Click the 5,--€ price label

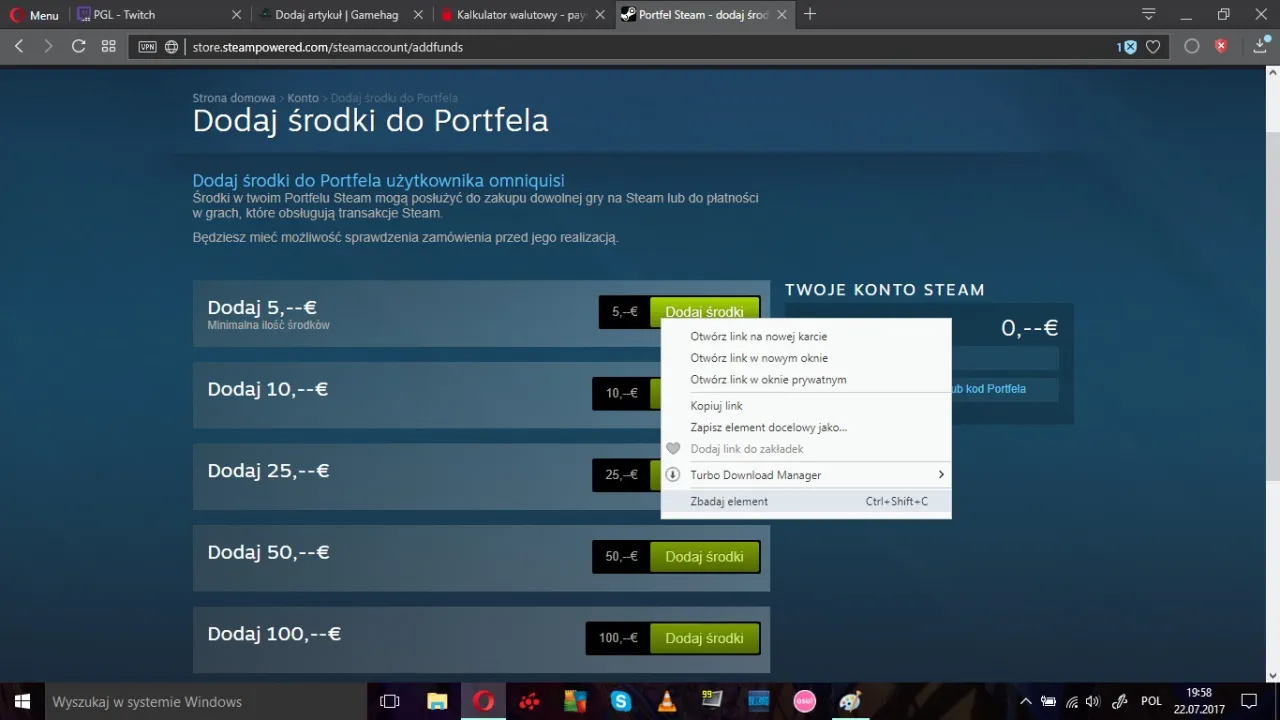coord(624,312)
